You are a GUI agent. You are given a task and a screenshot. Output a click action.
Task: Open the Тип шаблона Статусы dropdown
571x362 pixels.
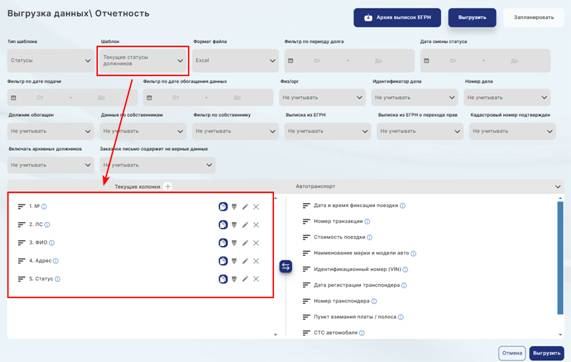point(50,60)
